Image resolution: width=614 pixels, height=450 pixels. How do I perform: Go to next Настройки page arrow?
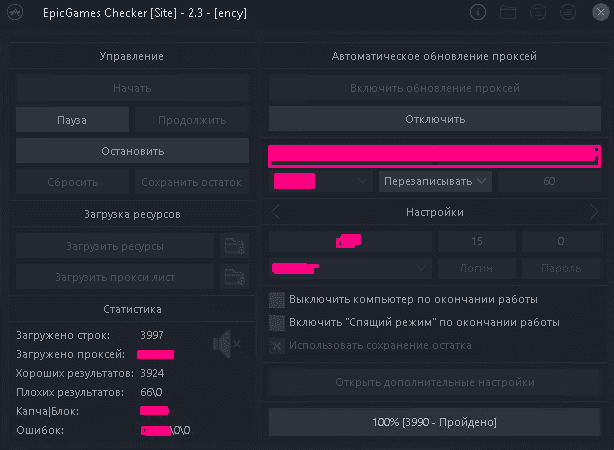[594, 212]
